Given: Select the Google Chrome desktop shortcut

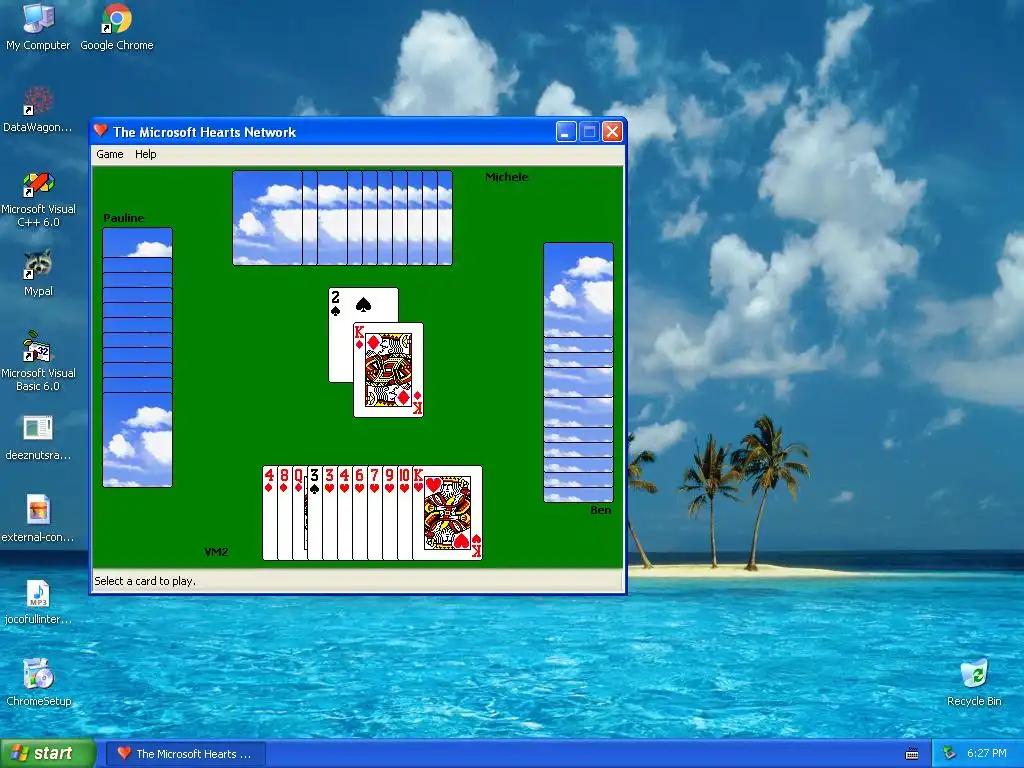Looking at the screenshot, I should [x=117, y=27].
